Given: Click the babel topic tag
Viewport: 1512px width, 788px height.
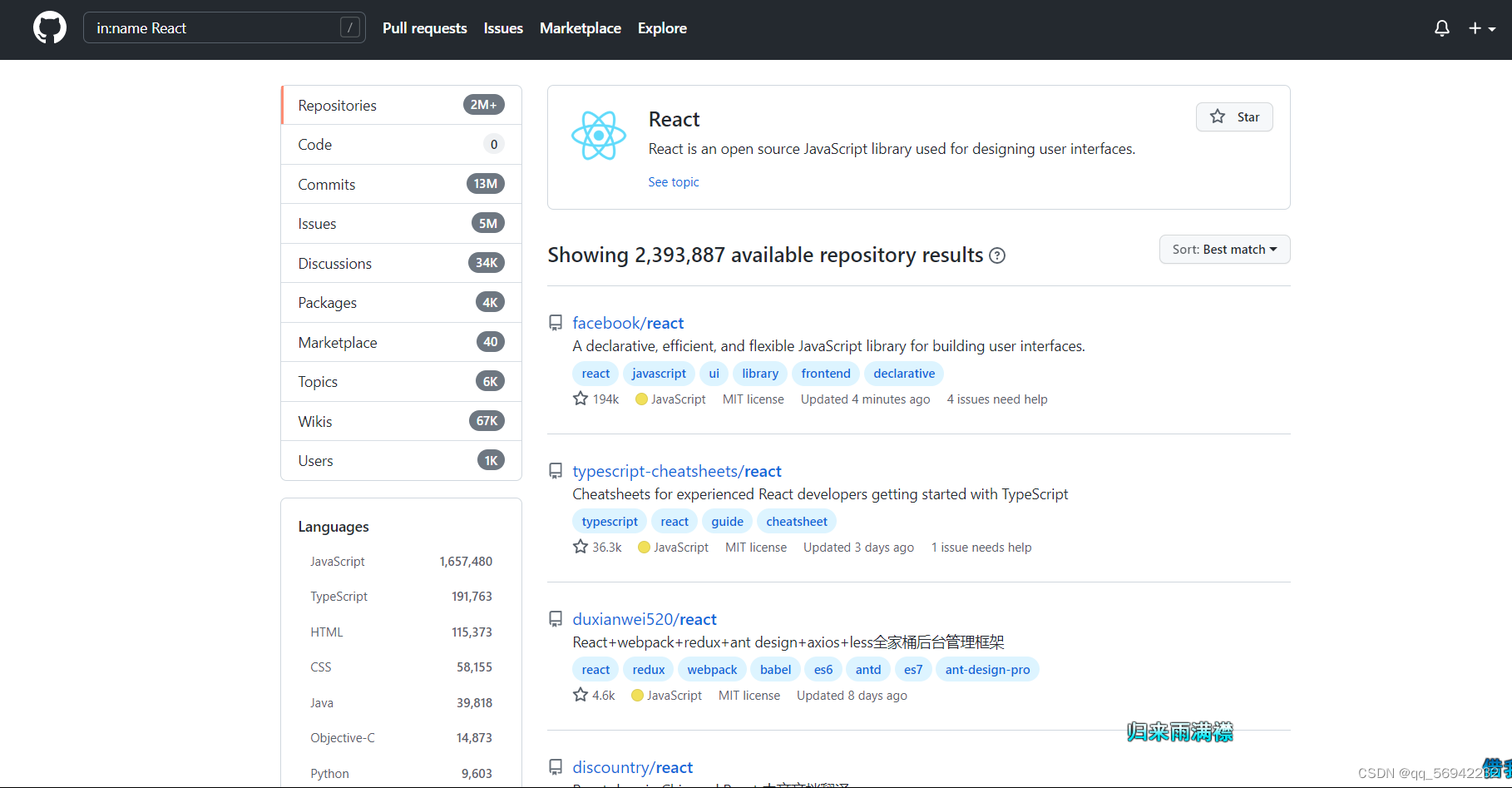Looking at the screenshot, I should click(775, 670).
